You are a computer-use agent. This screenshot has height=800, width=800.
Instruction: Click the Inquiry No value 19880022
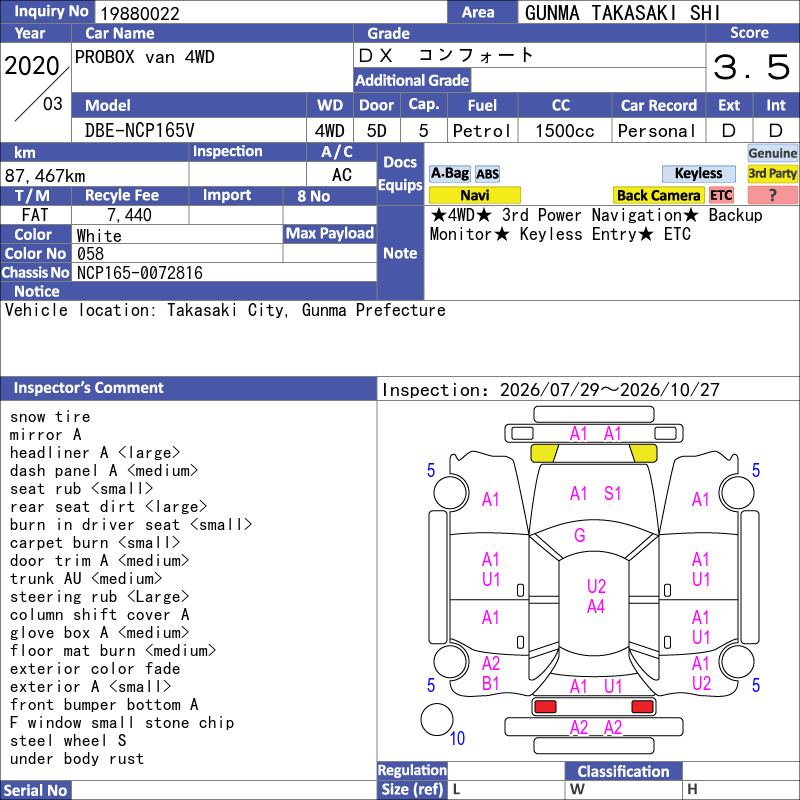[140, 13]
